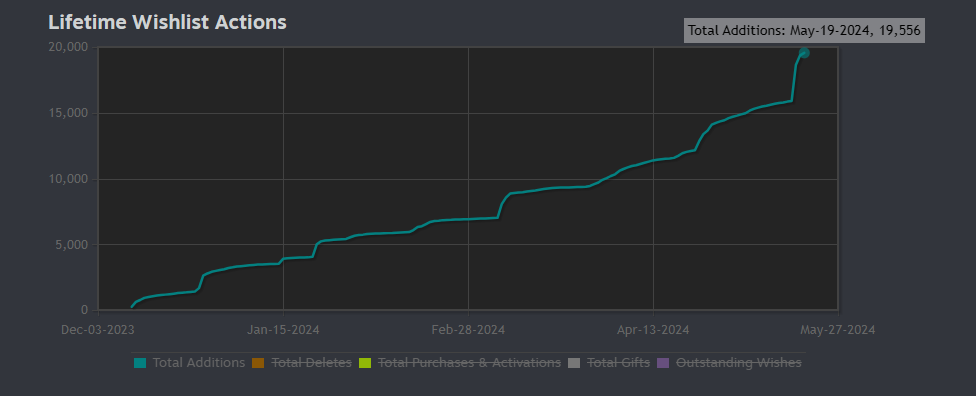Image resolution: width=976 pixels, height=396 pixels.
Task: Click the Feb-28-2024 x-axis label
Action: (x=468, y=330)
